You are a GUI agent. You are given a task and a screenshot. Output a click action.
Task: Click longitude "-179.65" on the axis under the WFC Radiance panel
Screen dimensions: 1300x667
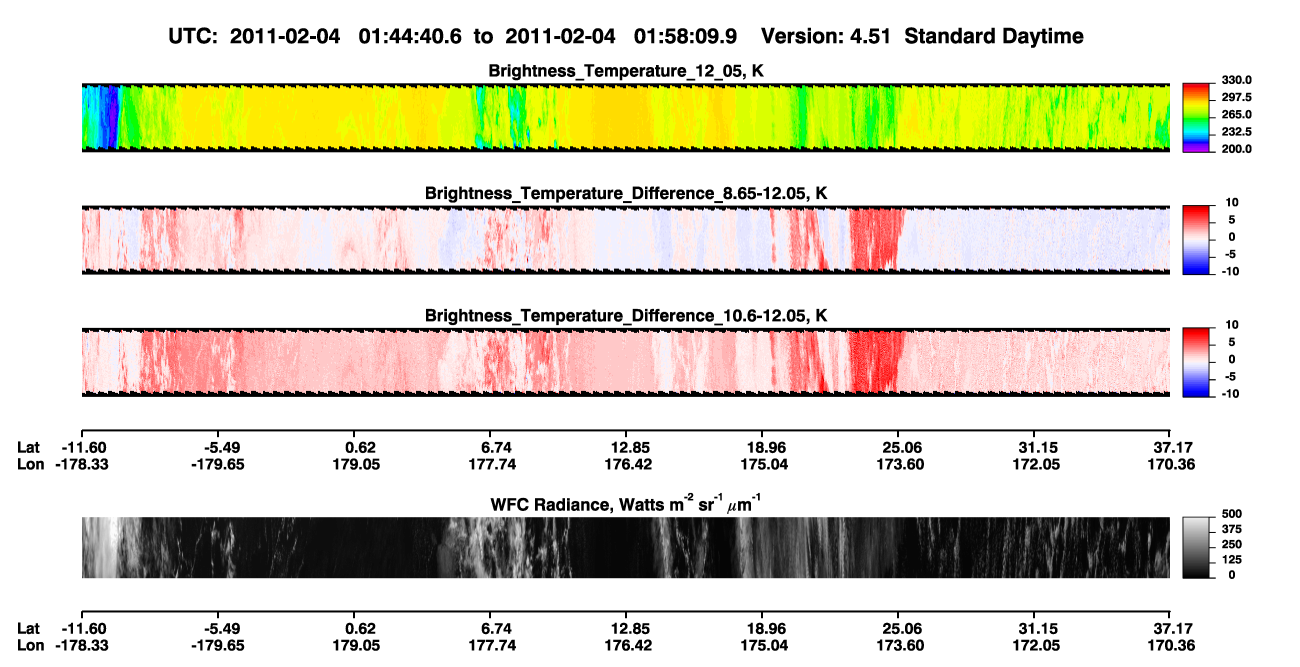coord(217,644)
